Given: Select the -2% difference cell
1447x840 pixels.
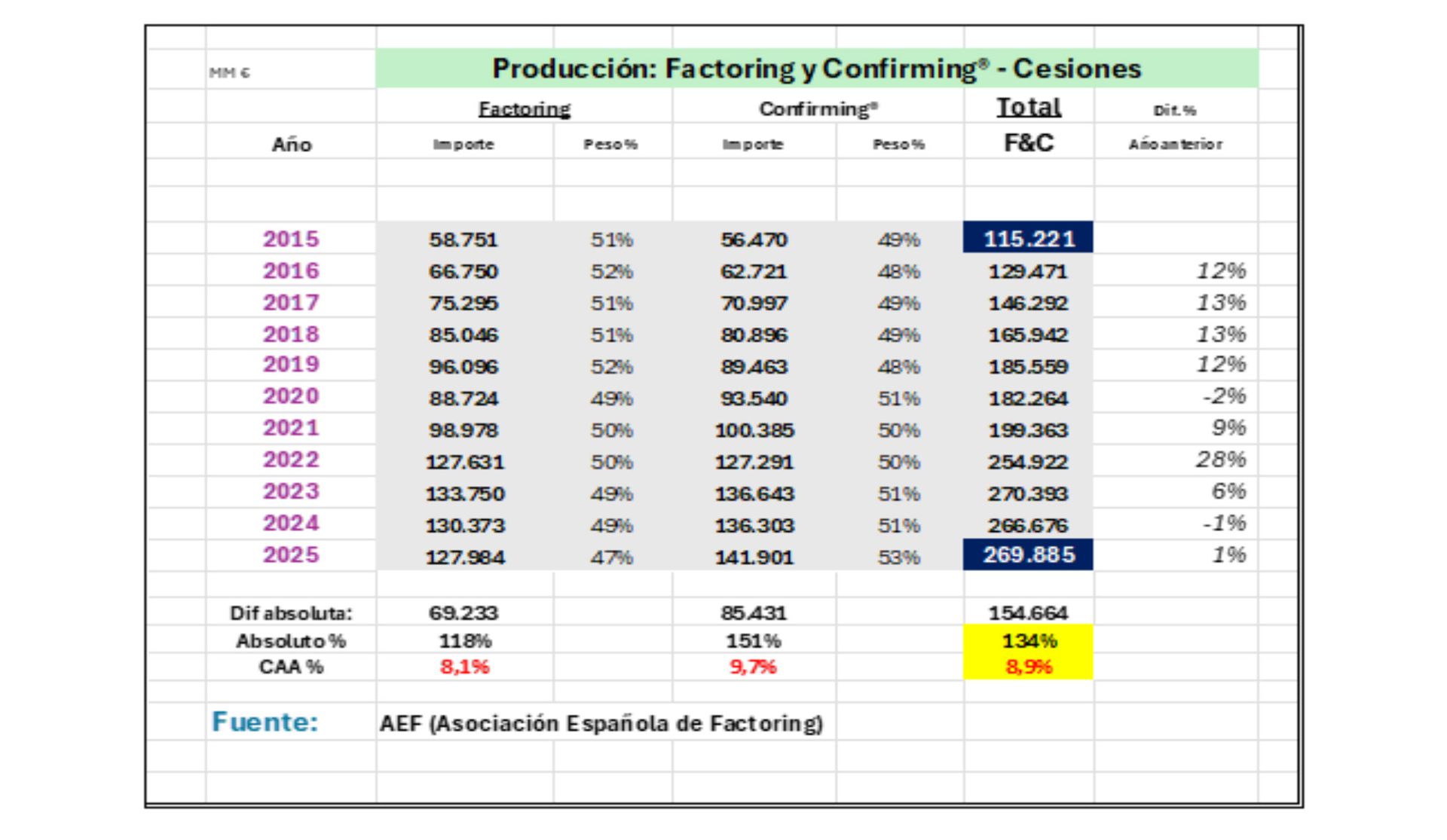Looking at the screenshot, I should click(1223, 396).
